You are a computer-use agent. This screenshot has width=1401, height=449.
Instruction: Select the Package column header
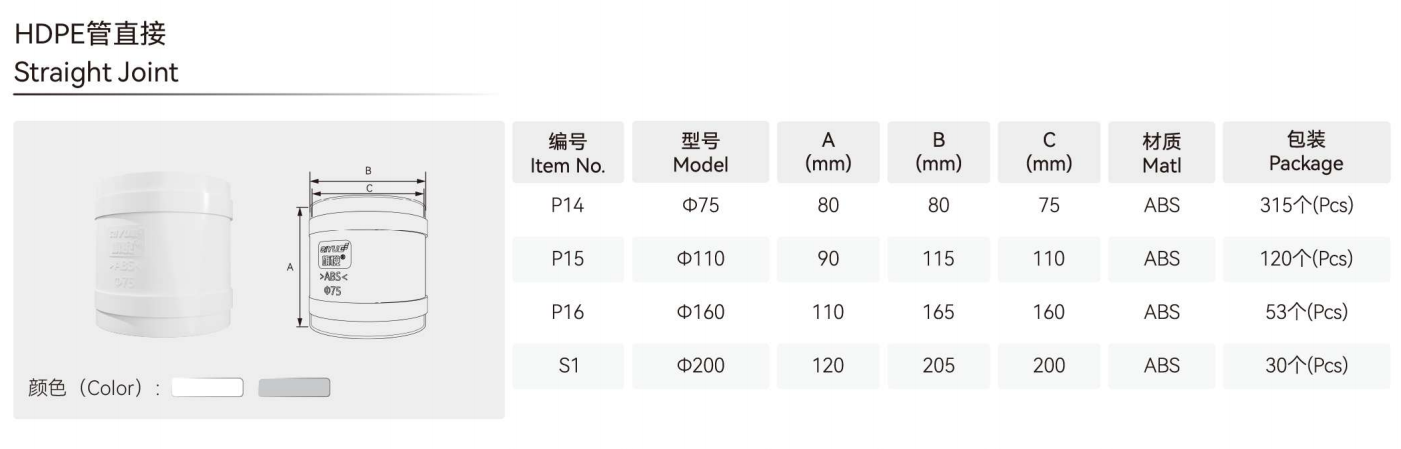(1306, 153)
